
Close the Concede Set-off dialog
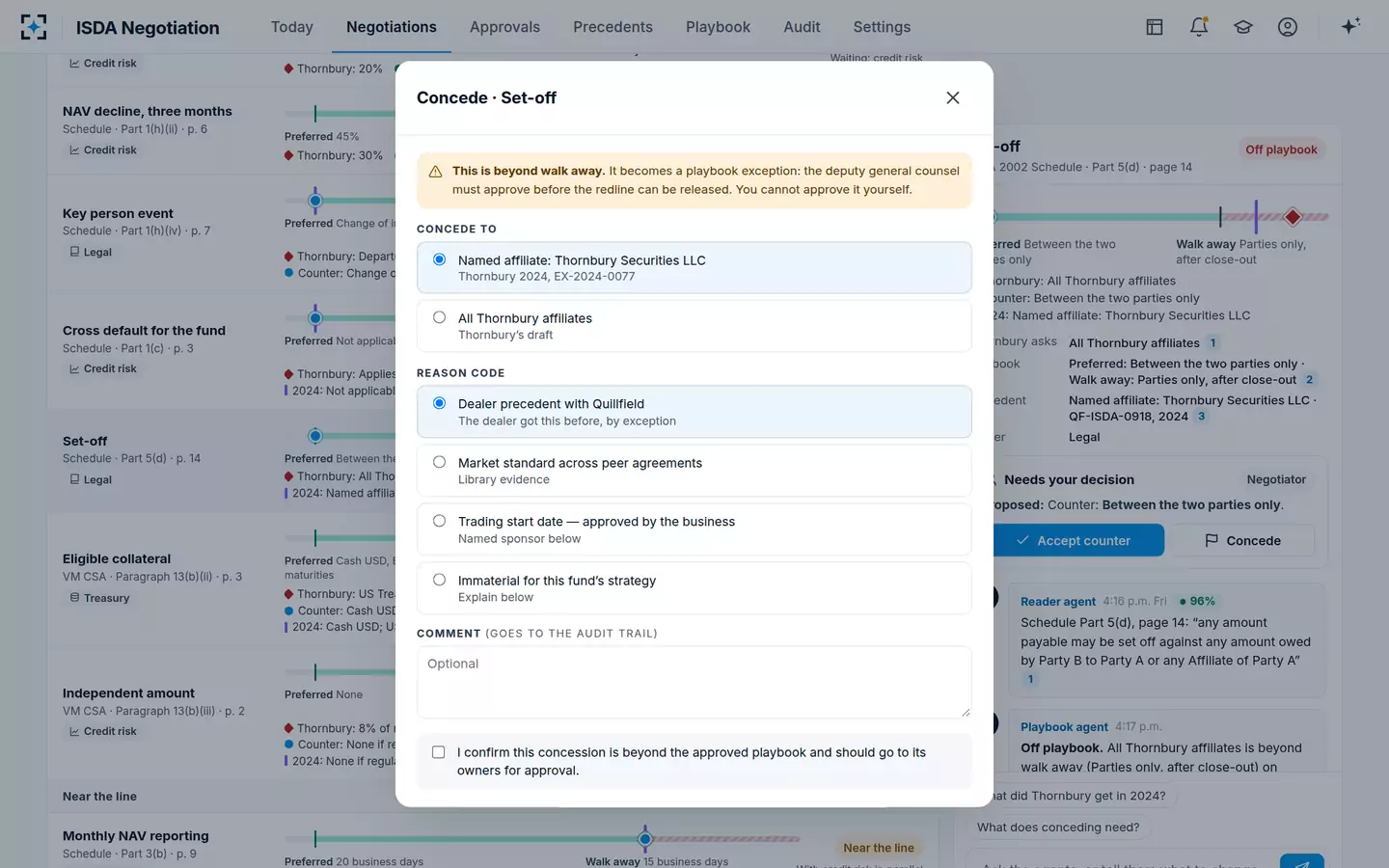953,97
